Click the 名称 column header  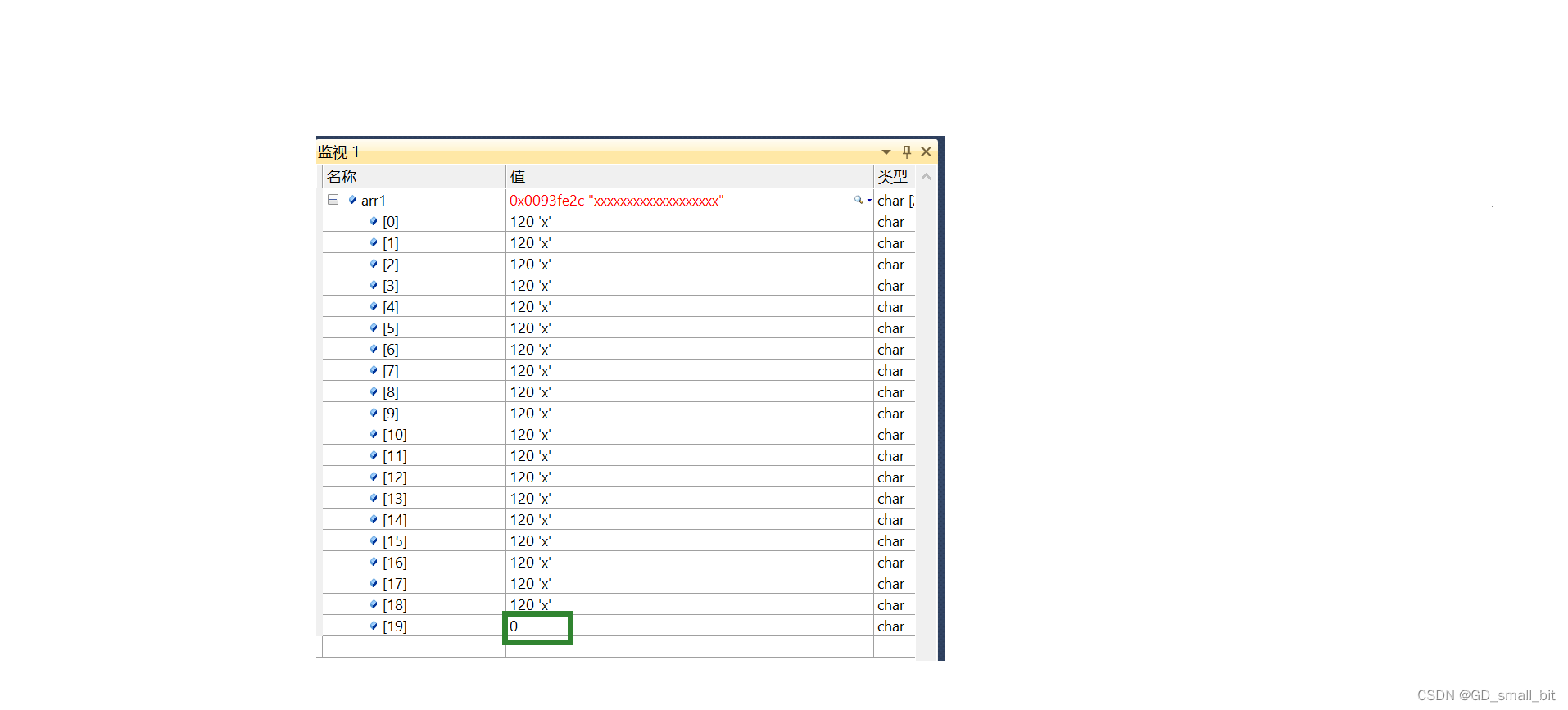(x=414, y=177)
